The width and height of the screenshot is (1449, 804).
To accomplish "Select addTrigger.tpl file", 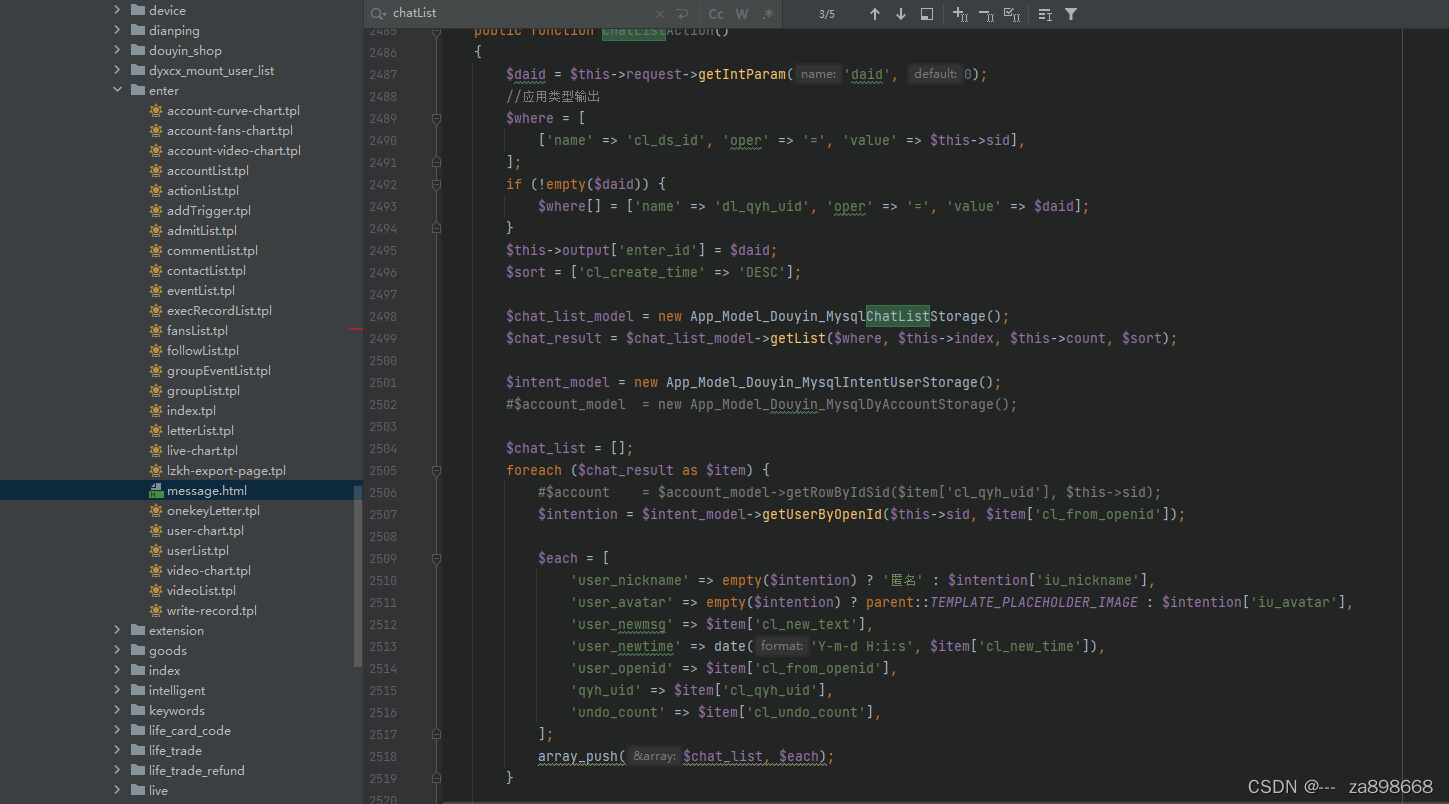I will click(209, 210).
